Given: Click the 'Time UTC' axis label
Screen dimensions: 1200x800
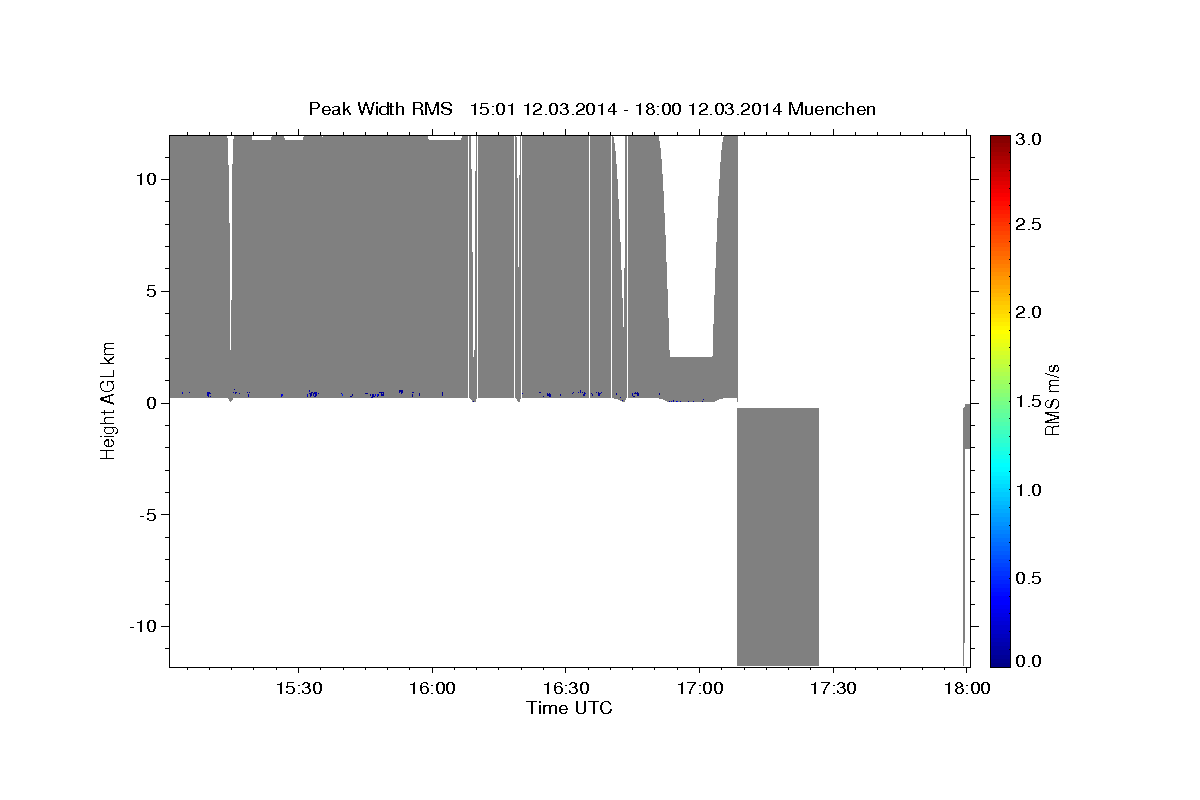Looking at the screenshot, I should pyautogui.click(x=569, y=708).
